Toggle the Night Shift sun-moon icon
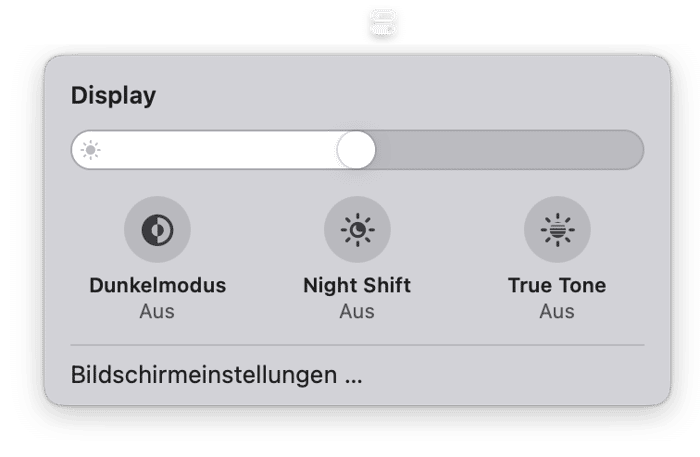 pos(357,229)
